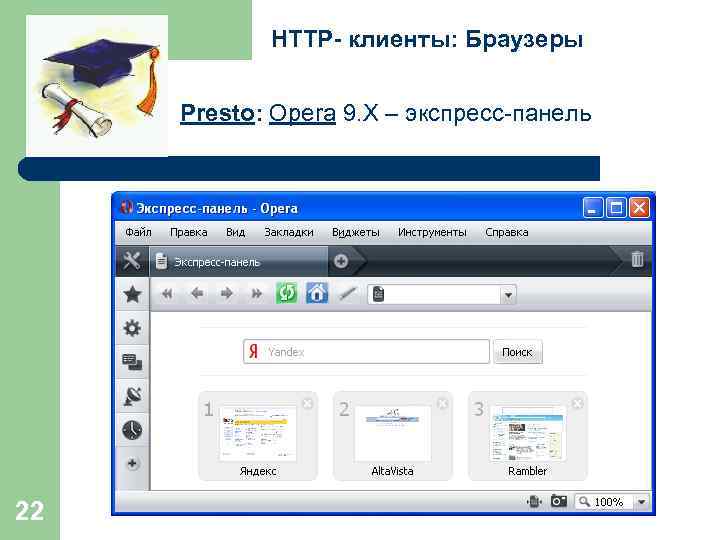720x540 pixels.
Task: Go back one page
Action: (x=197, y=294)
